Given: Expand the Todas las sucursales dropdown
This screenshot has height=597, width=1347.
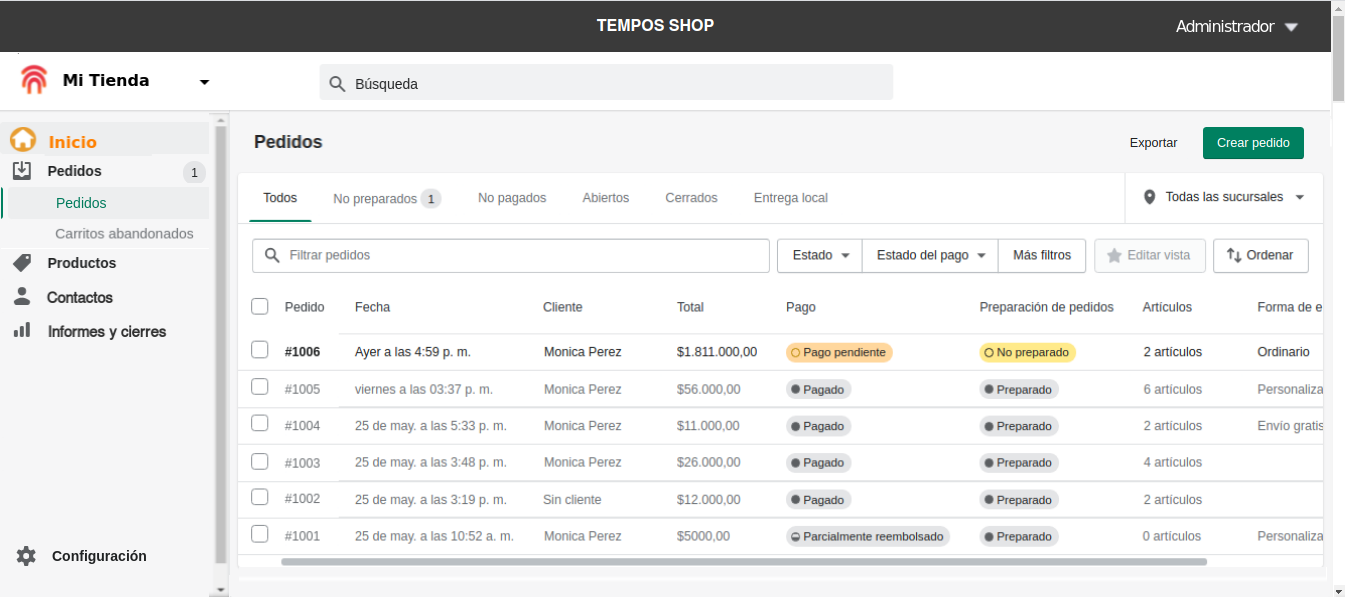Looking at the screenshot, I should [x=1224, y=197].
